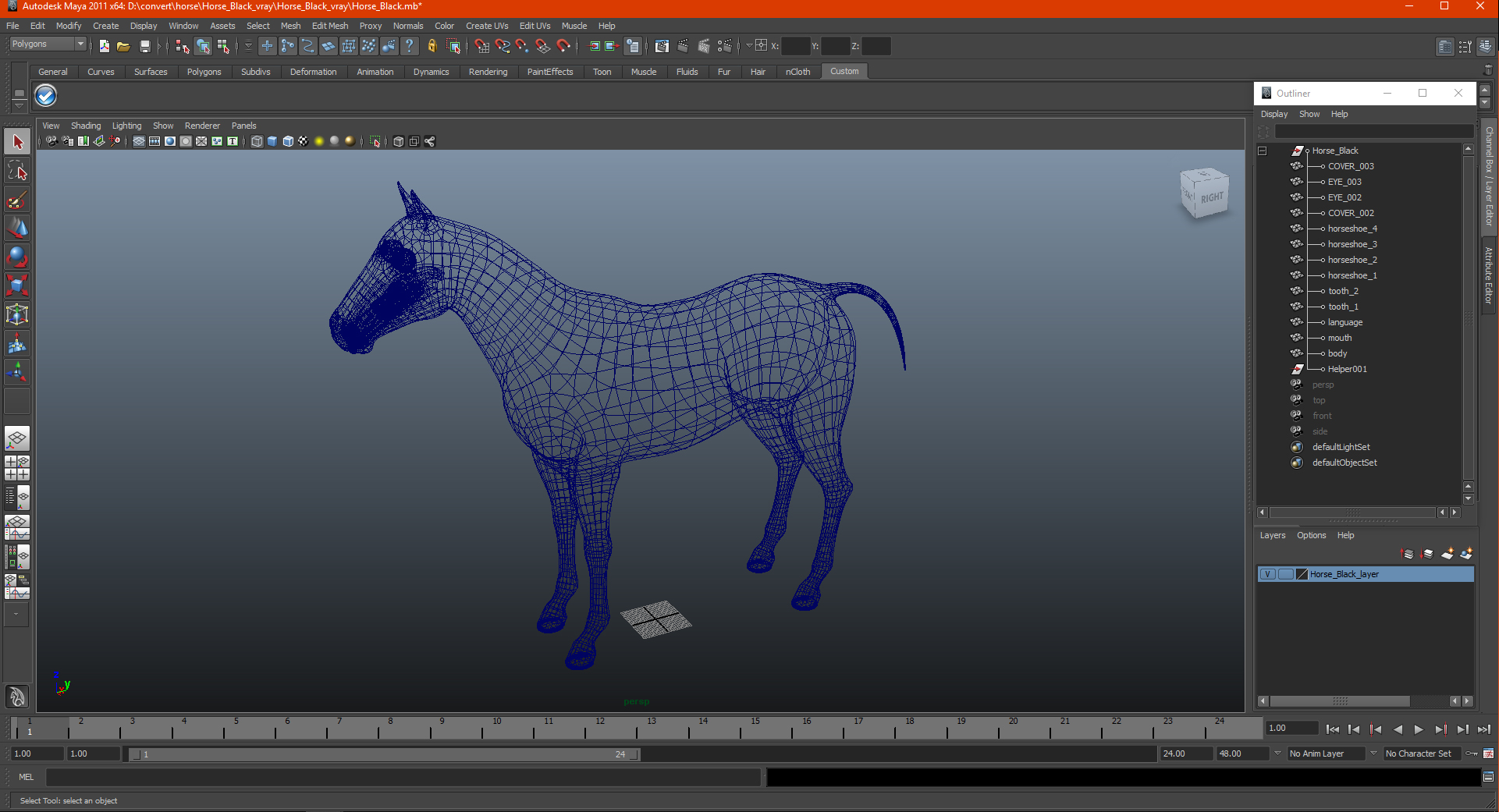Open the selection mask dropdown arrow in status line
The height and width of the screenshot is (812, 1499).
tap(248, 46)
